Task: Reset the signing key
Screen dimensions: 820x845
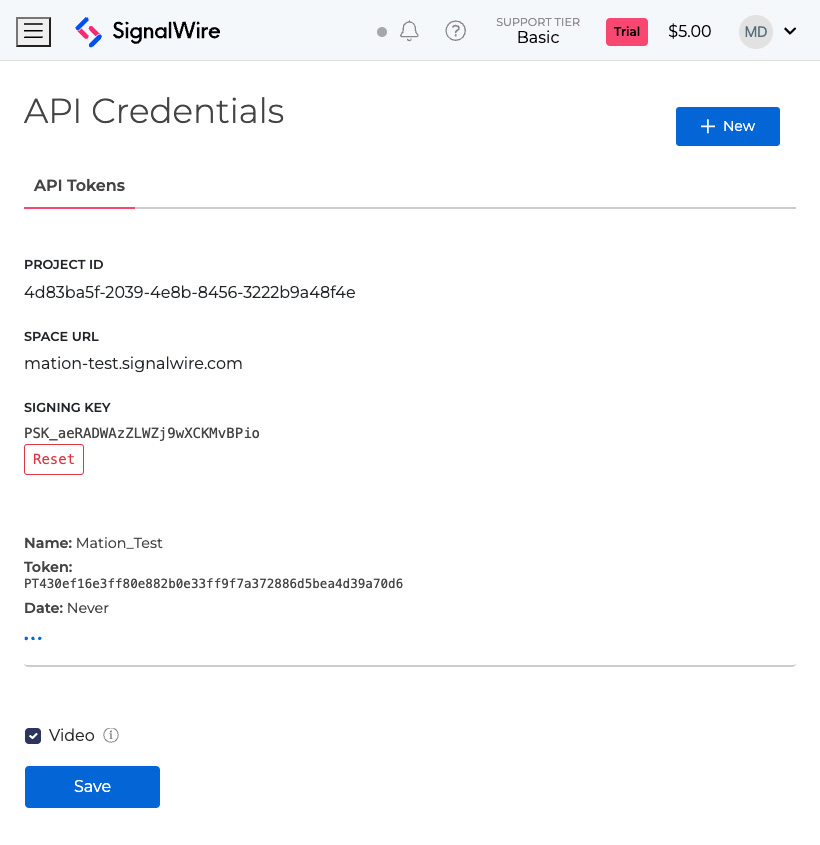Action: pos(54,459)
